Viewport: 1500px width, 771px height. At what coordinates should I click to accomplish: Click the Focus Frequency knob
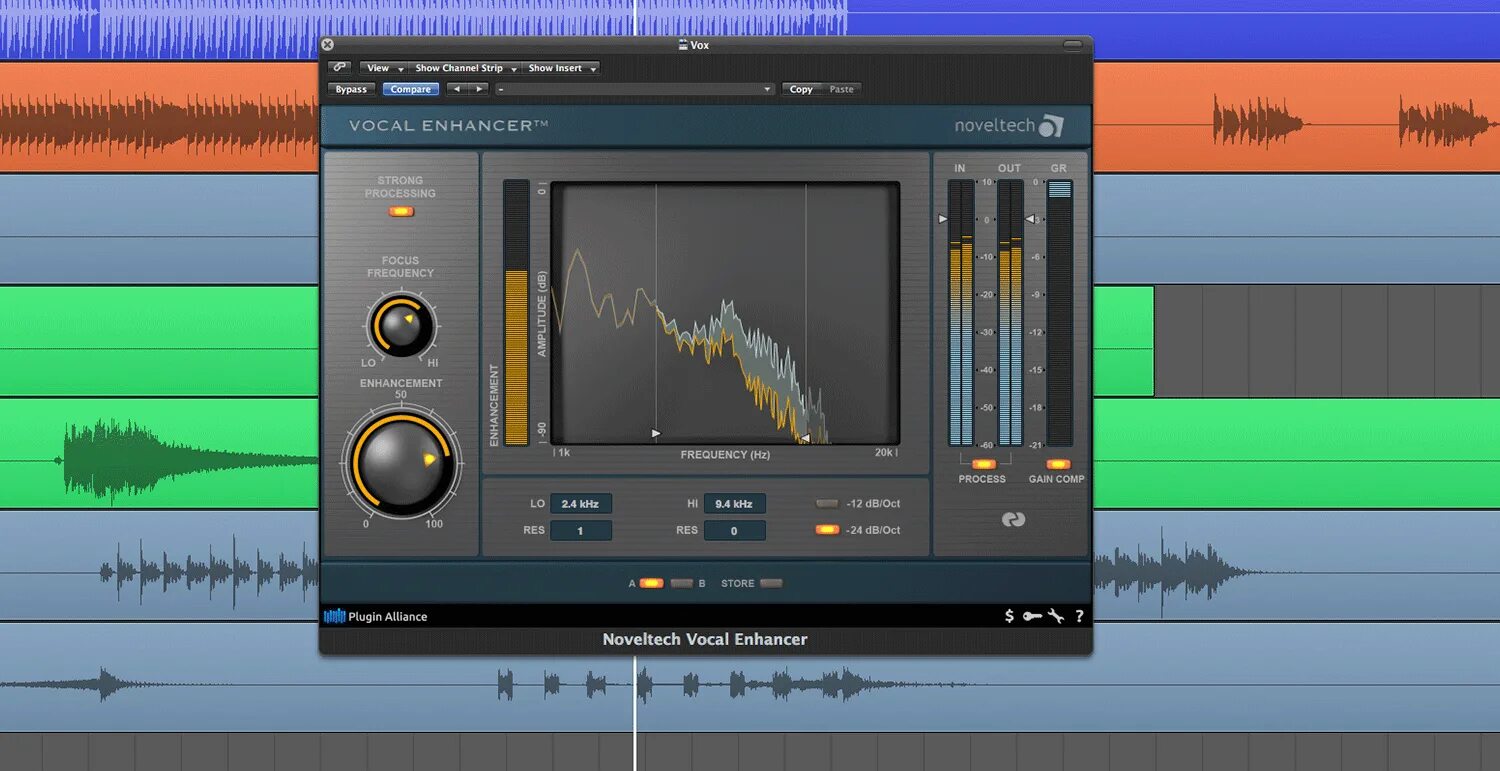pos(401,326)
